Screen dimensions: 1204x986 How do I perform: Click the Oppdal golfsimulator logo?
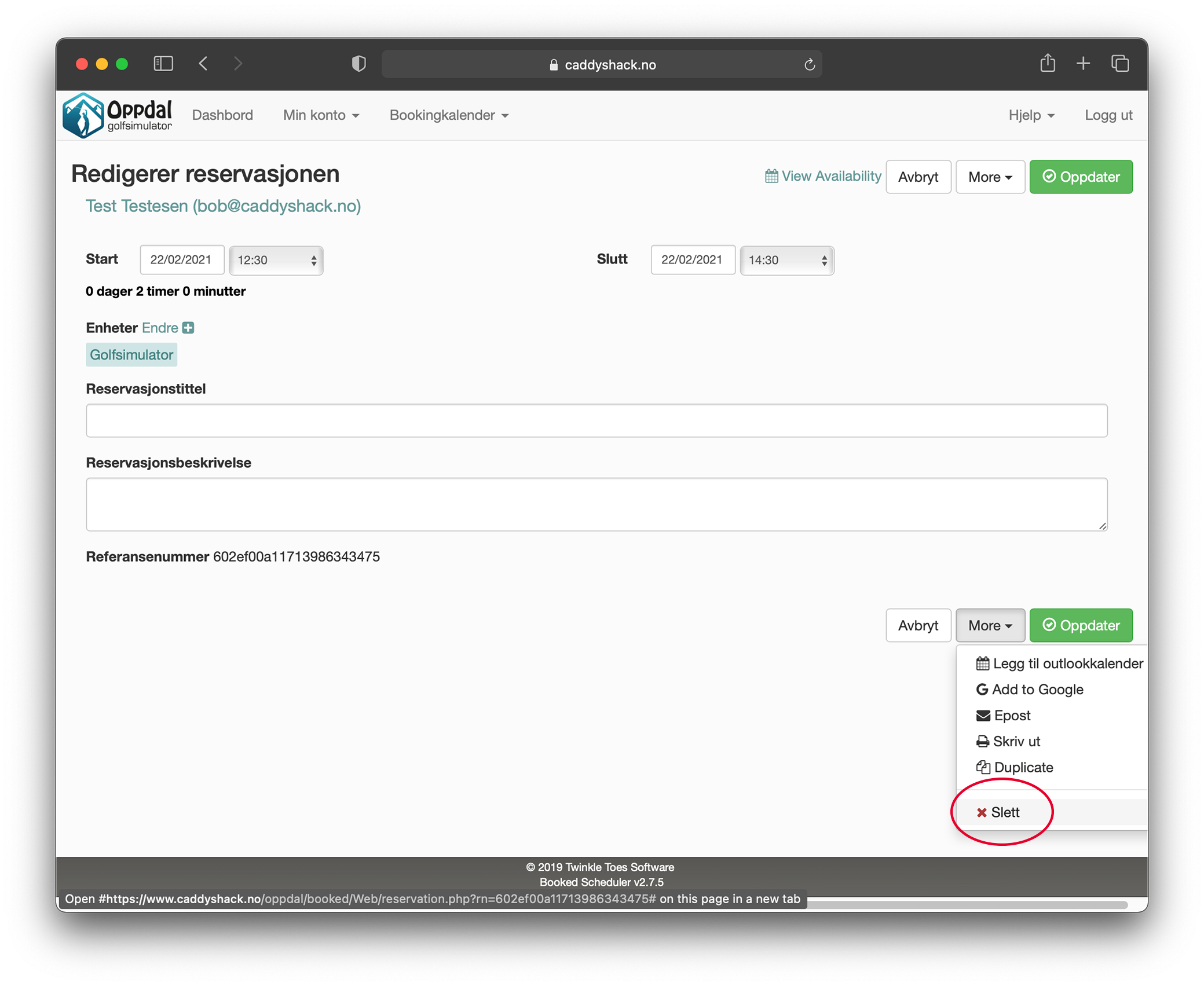click(118, 115)
